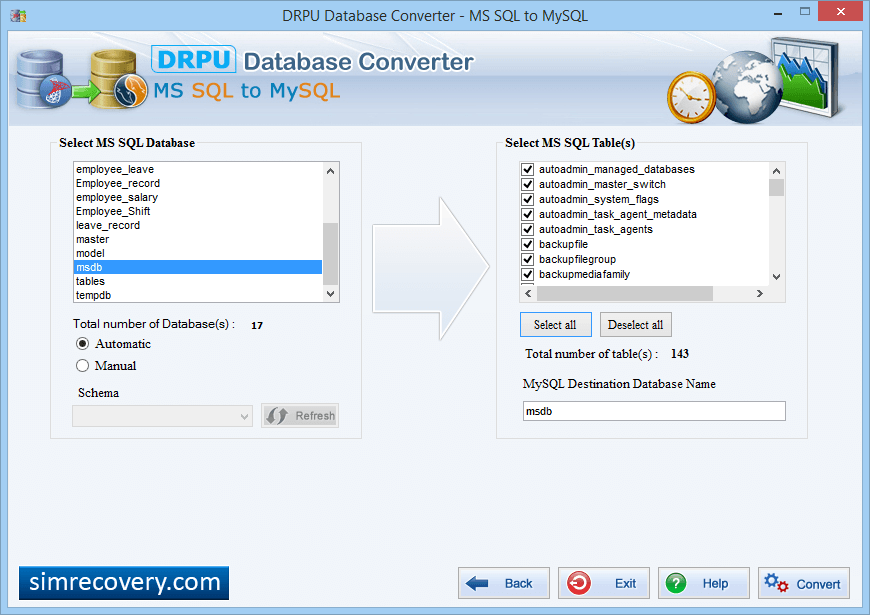870x615 pixels.
Task: Select the tables database
Action: (198, 281)
